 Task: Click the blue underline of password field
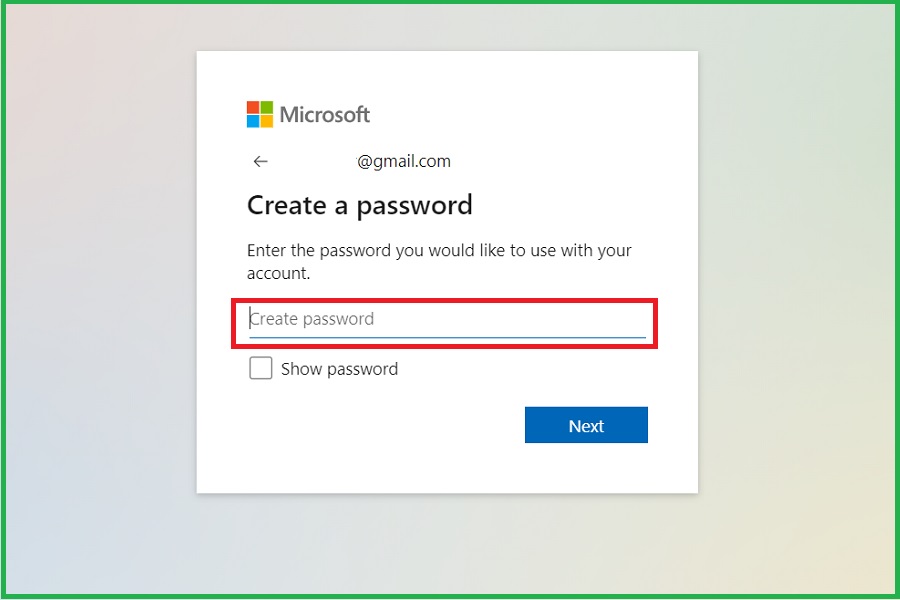tap(447, 337)
